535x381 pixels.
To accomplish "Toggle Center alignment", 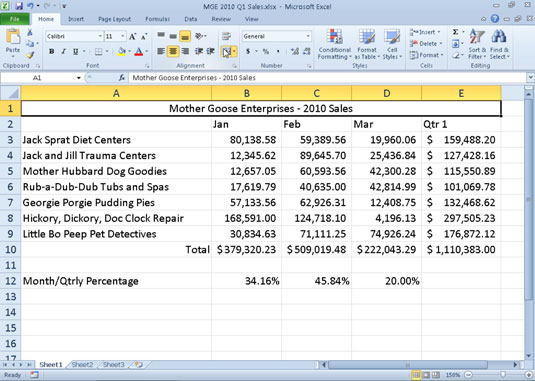I will pos(173,52).
